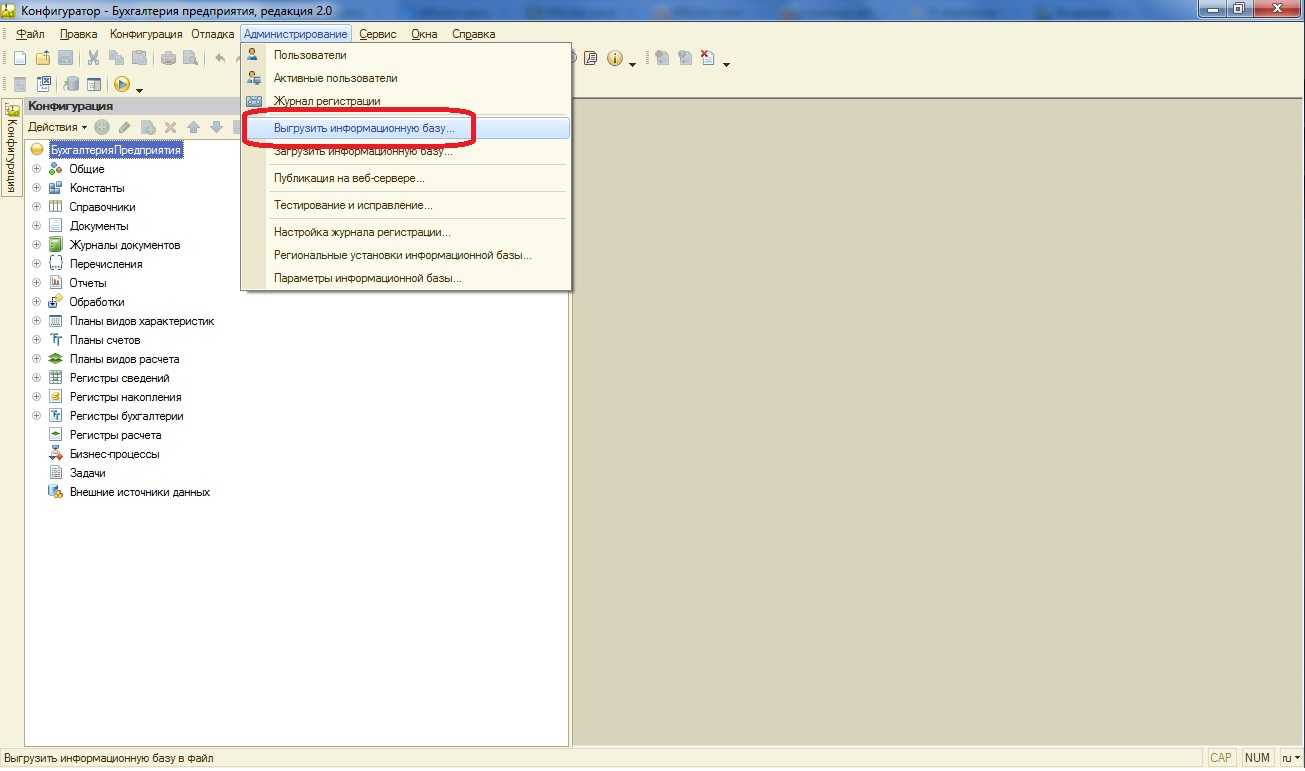Screen dimensions: 1305x771
Task: Select Регистры расчета tree item
Action: pyautogui.click(x=115, y=435)
